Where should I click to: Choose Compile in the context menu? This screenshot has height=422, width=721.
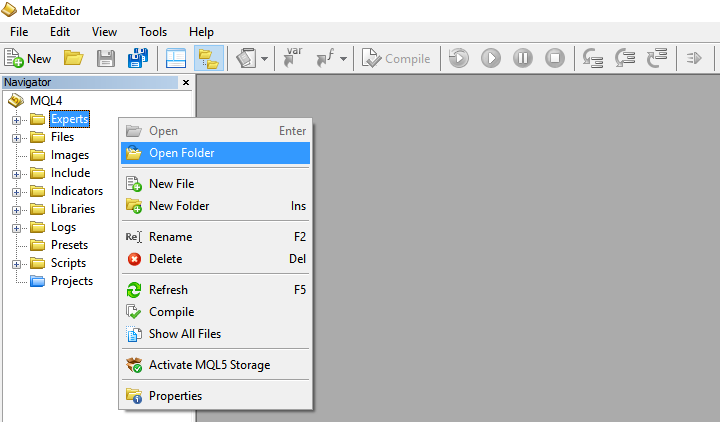coord(215,312)
